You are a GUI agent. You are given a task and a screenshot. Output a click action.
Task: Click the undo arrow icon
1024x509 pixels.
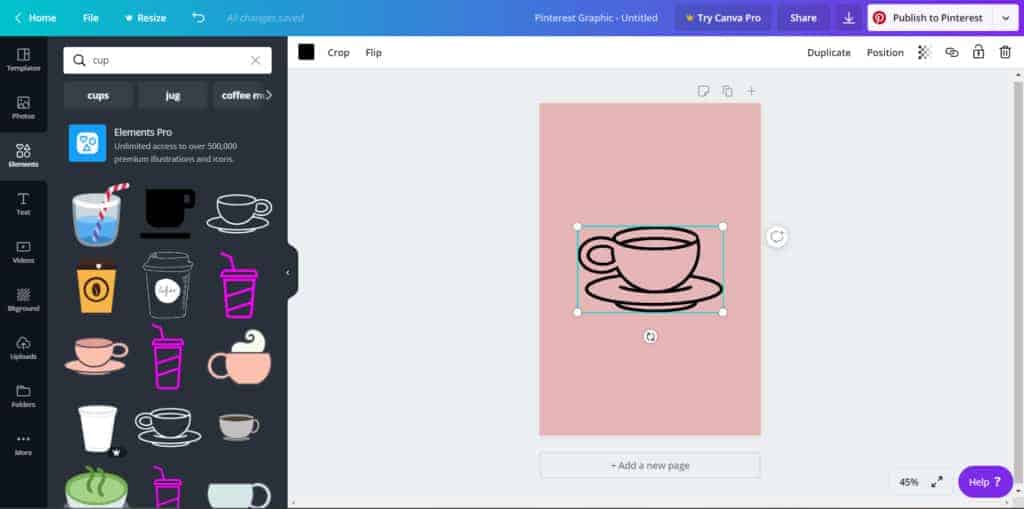199,18
